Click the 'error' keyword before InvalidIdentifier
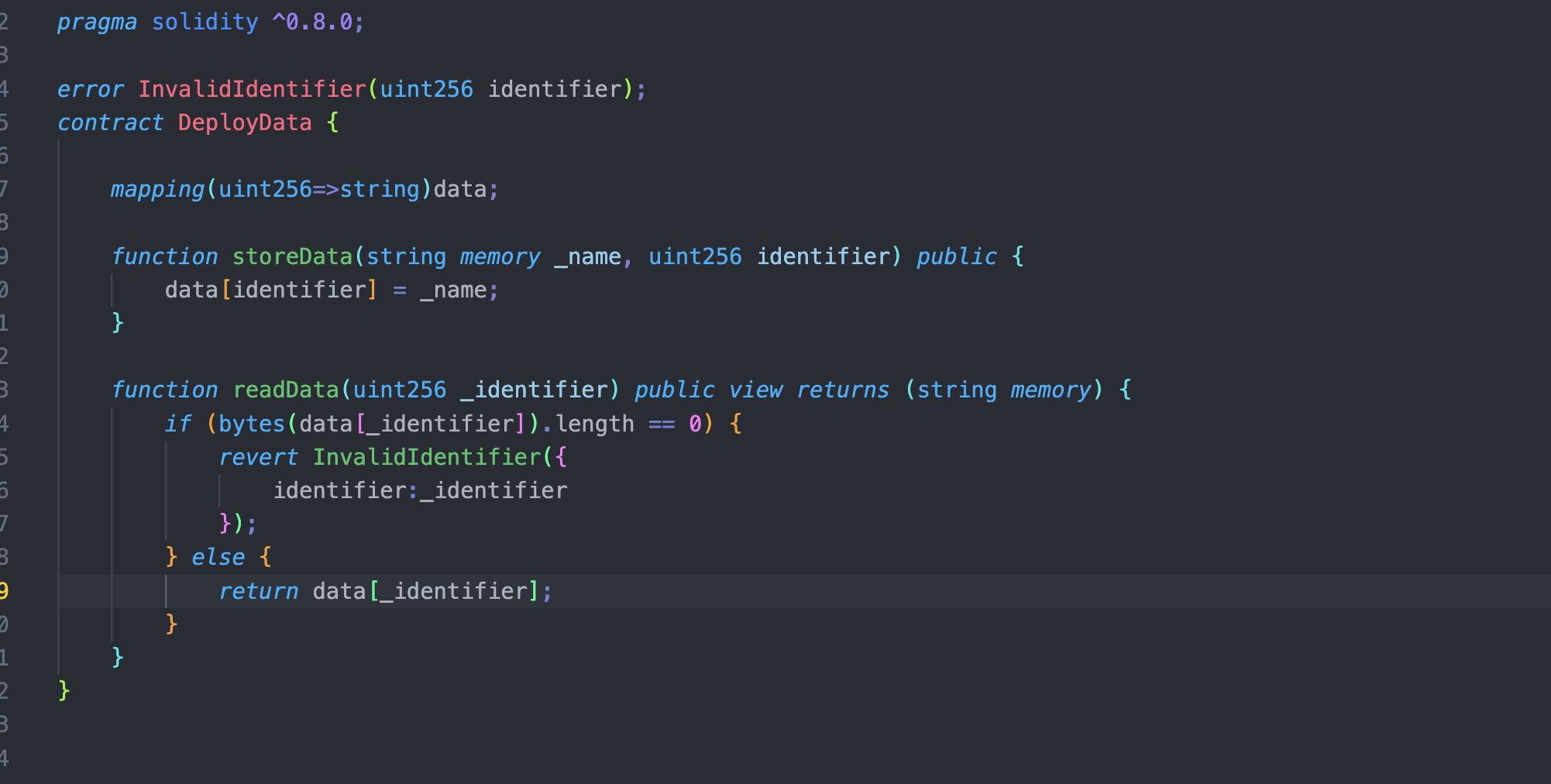1551x784 pixels. point(90,89)
